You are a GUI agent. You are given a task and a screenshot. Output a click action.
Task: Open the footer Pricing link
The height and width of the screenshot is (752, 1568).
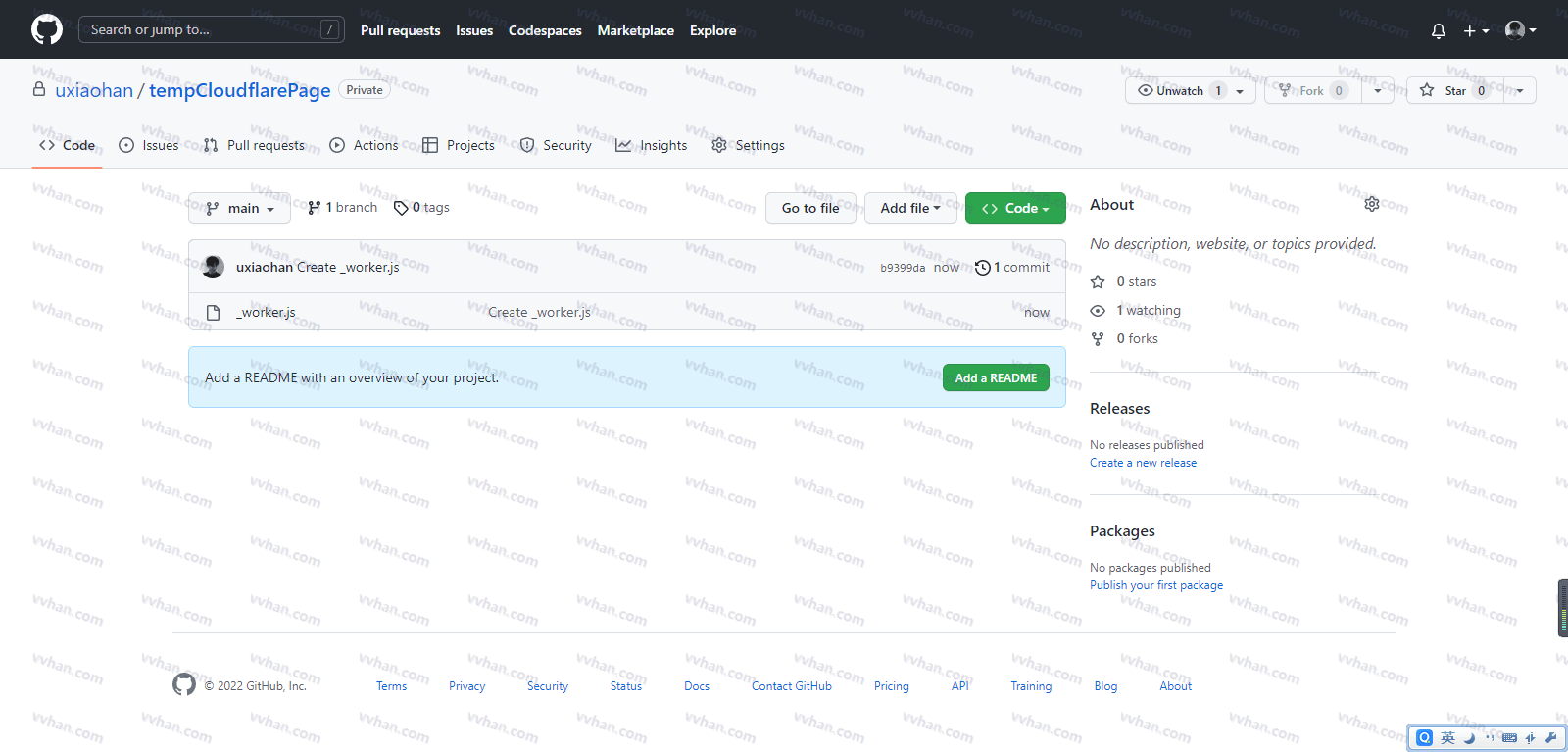[x=891, y=686]
